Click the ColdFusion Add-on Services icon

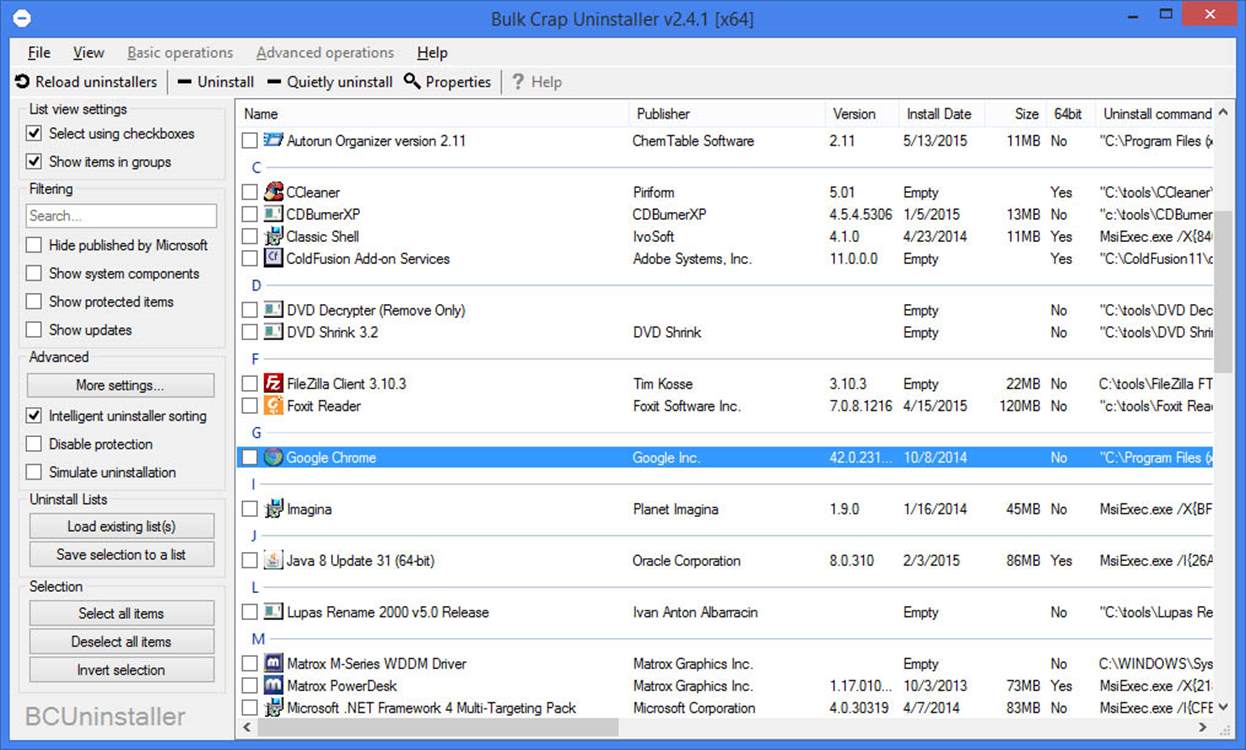tap(273, 259)
